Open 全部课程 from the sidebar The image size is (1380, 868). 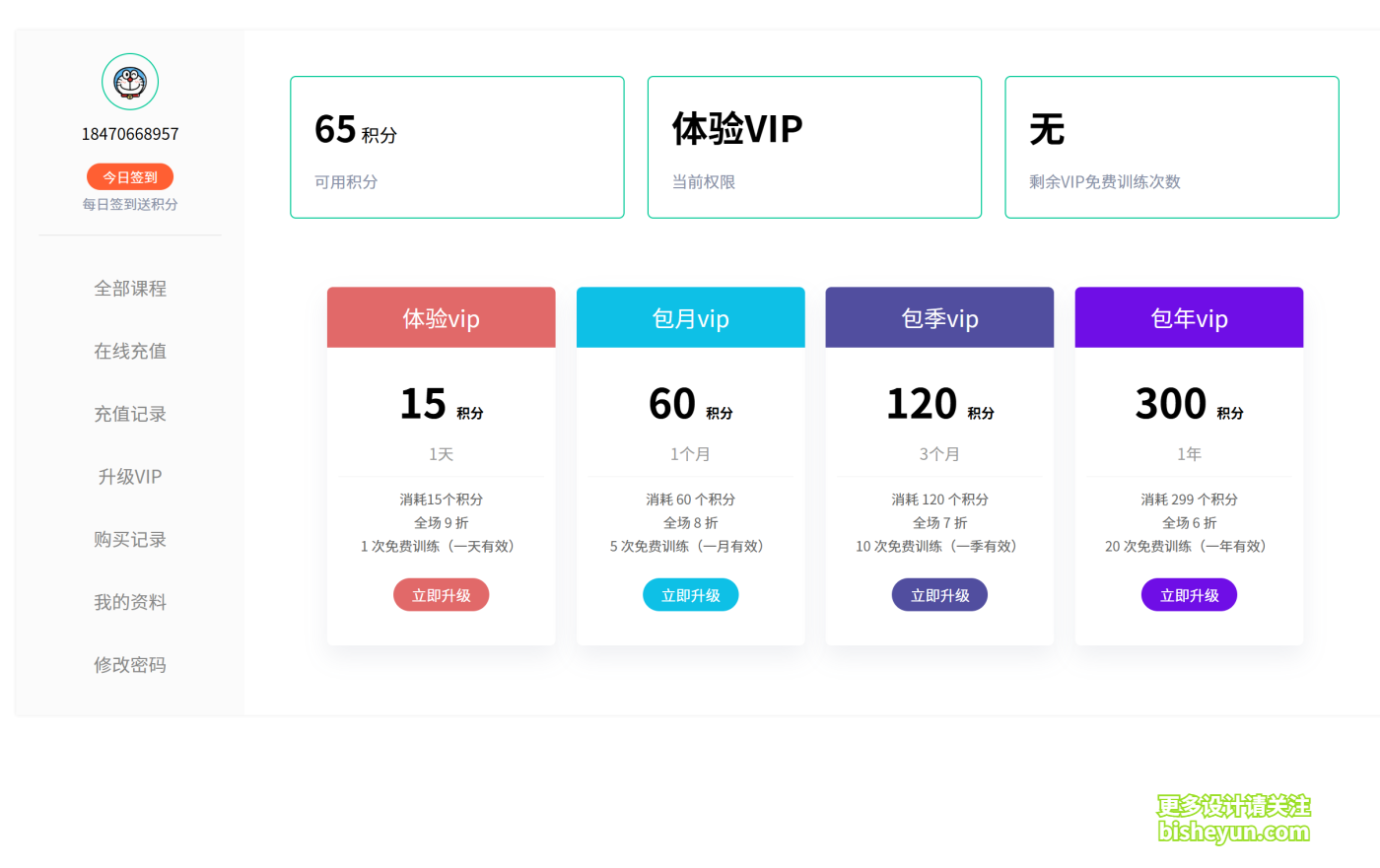pyautogui.click(x=129, y=288)
